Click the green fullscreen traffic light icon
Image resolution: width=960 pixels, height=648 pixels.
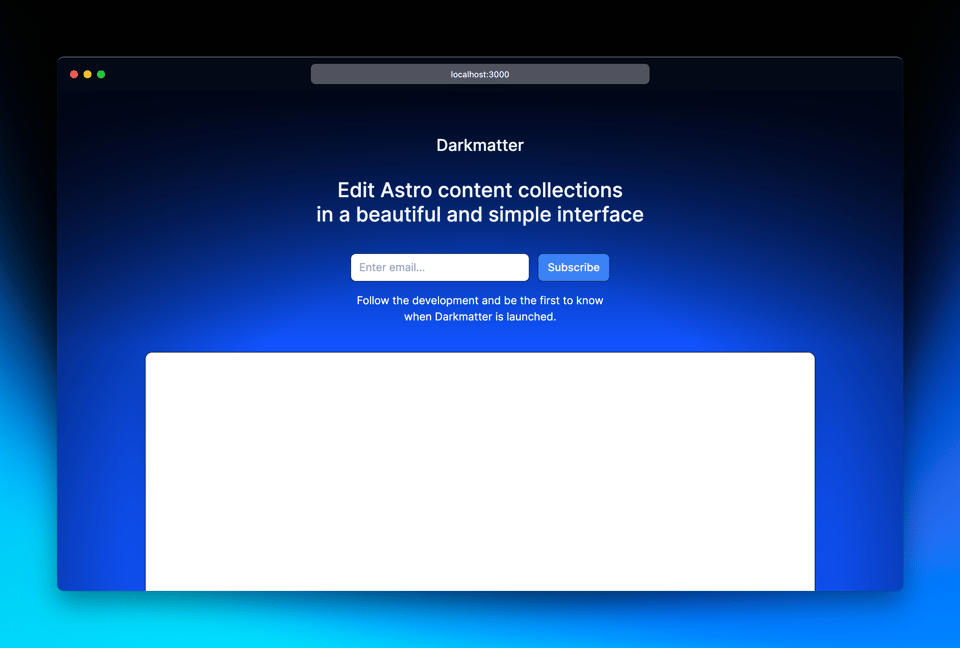pos(101,73)
